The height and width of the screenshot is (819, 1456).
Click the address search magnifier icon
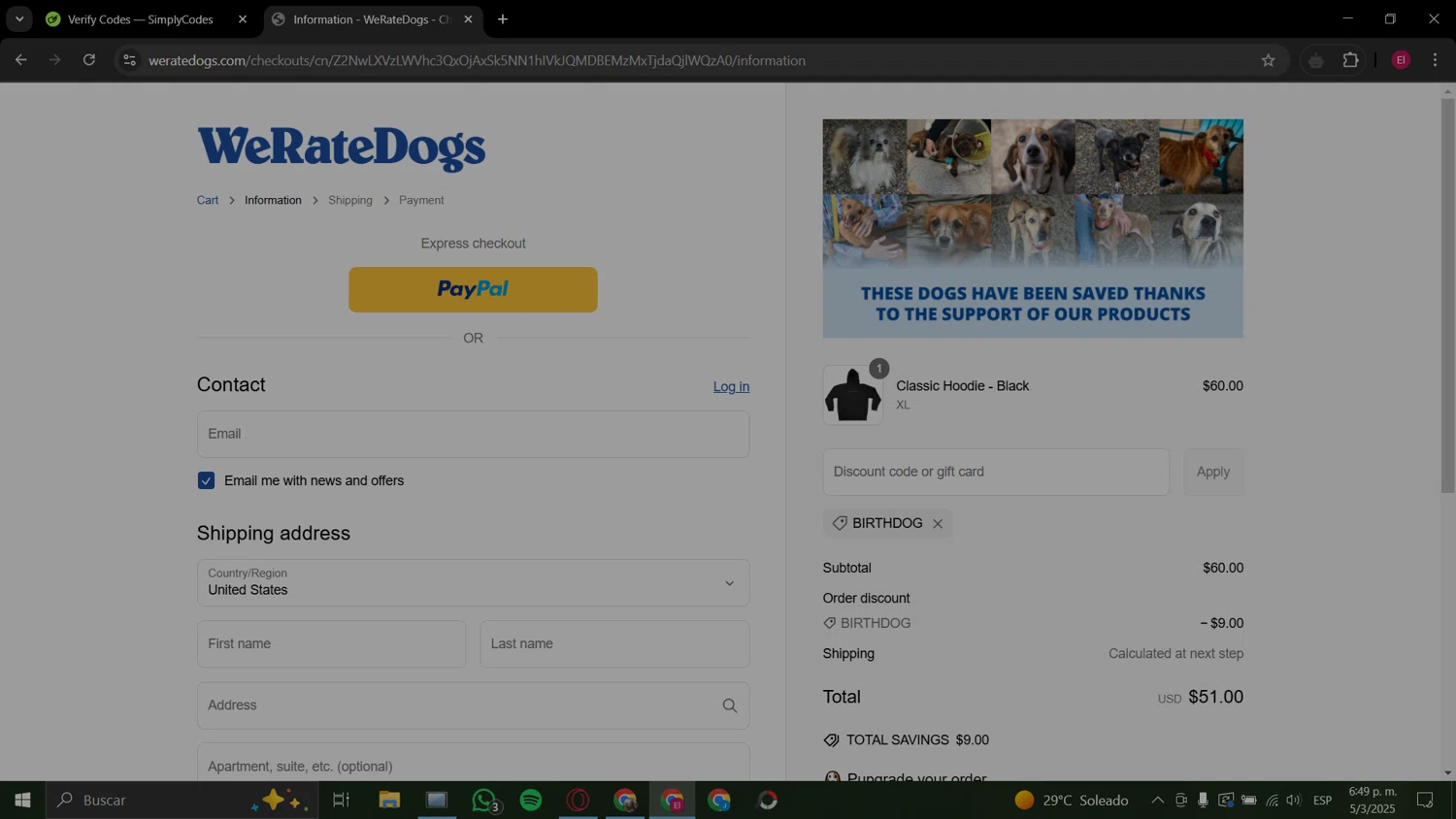[729, 705]
